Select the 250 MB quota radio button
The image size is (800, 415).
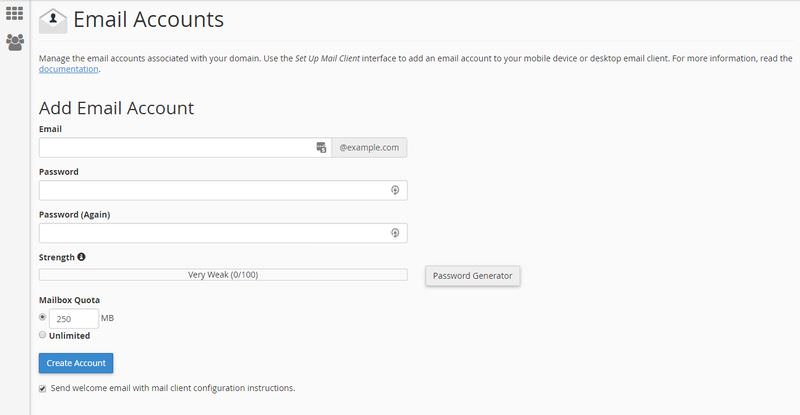(x=42, y=317)
